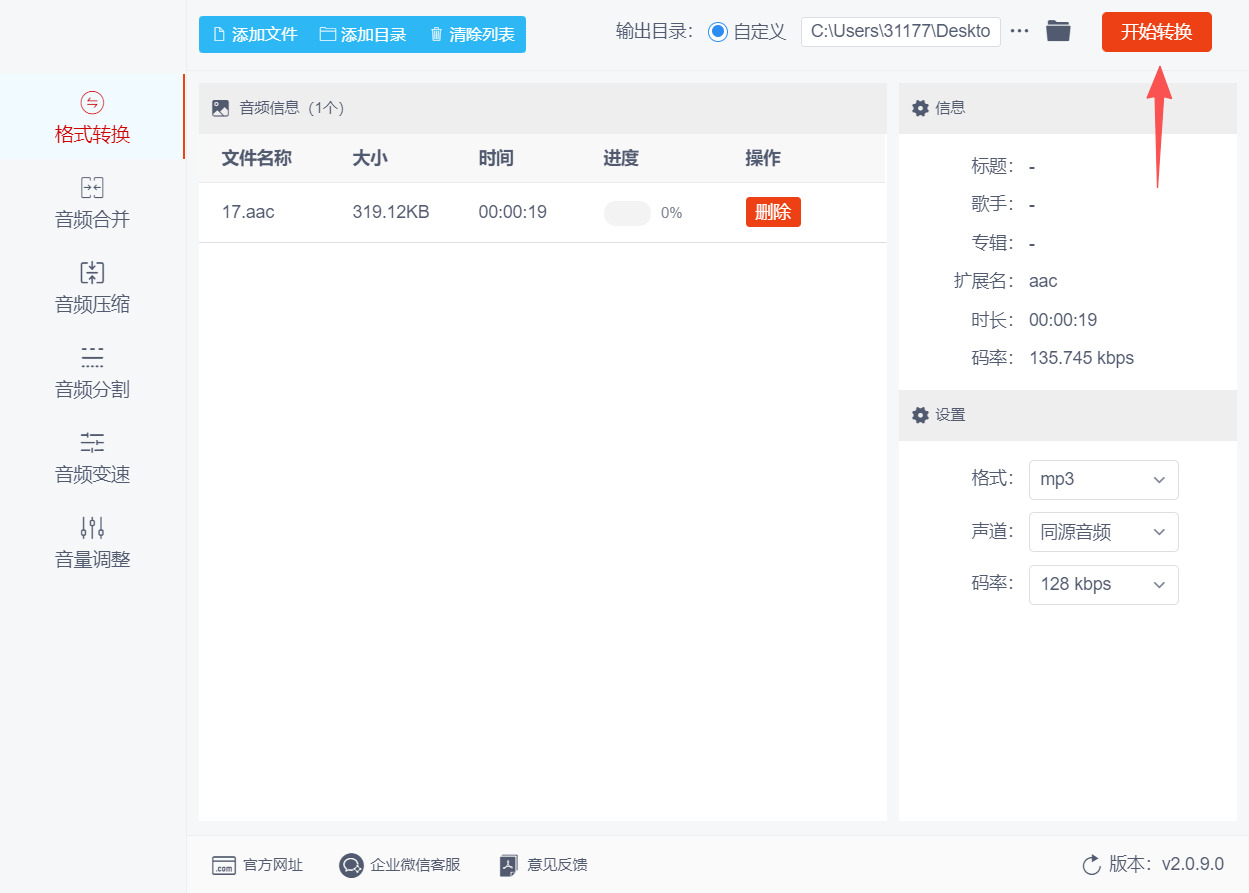Select the 音频压缩 (audio compress) tool
Image resolution: width=1249 pixels, height=893 pixels.
pyautogui.click(x=91, y=288)
